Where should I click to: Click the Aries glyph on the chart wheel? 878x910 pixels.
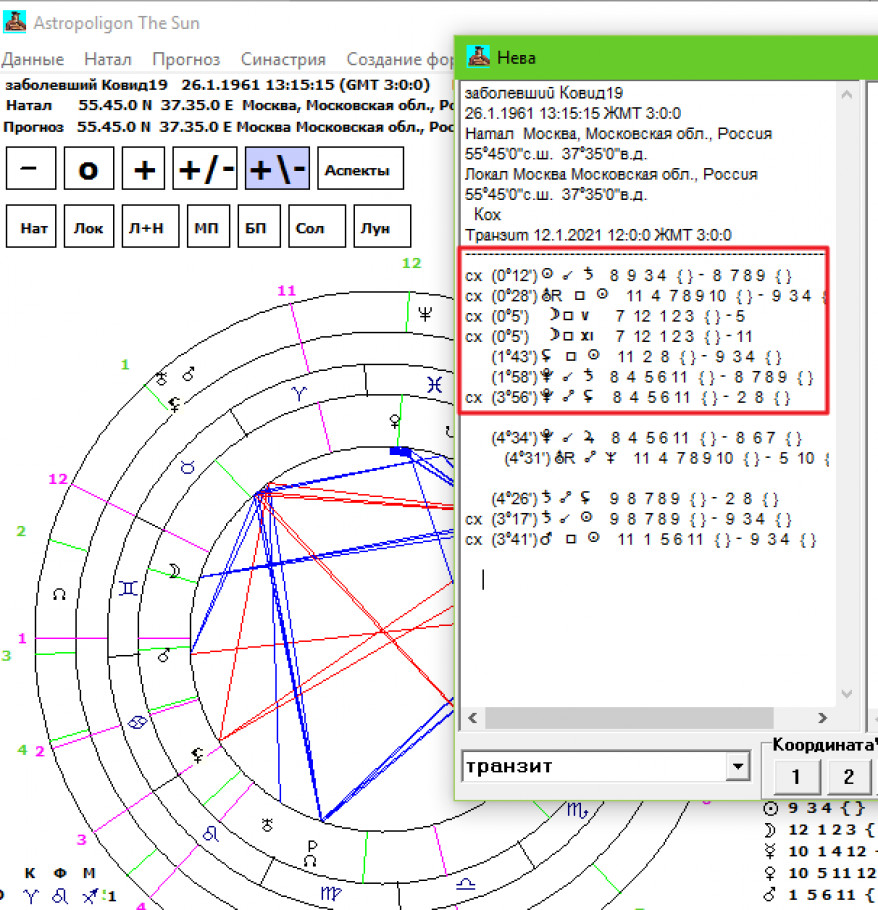299,393
